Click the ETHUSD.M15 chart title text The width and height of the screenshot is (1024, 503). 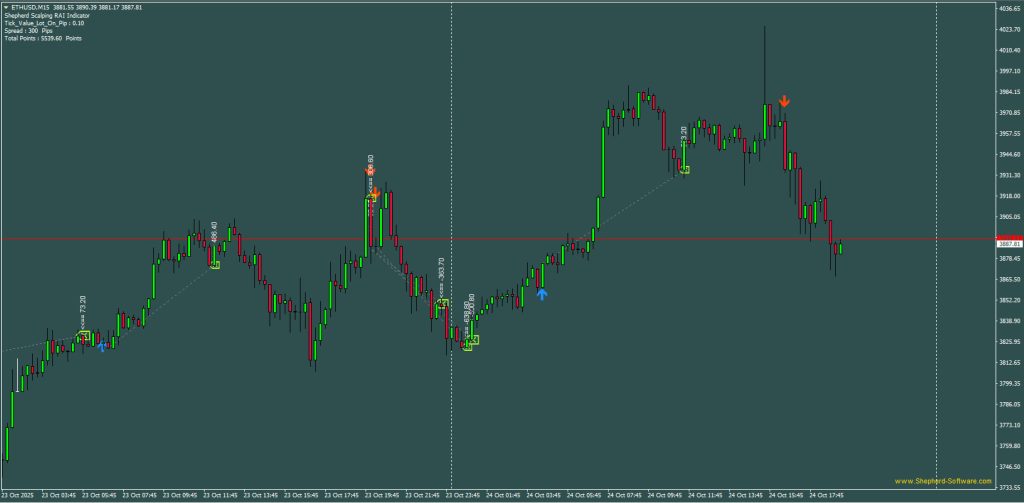31,7
